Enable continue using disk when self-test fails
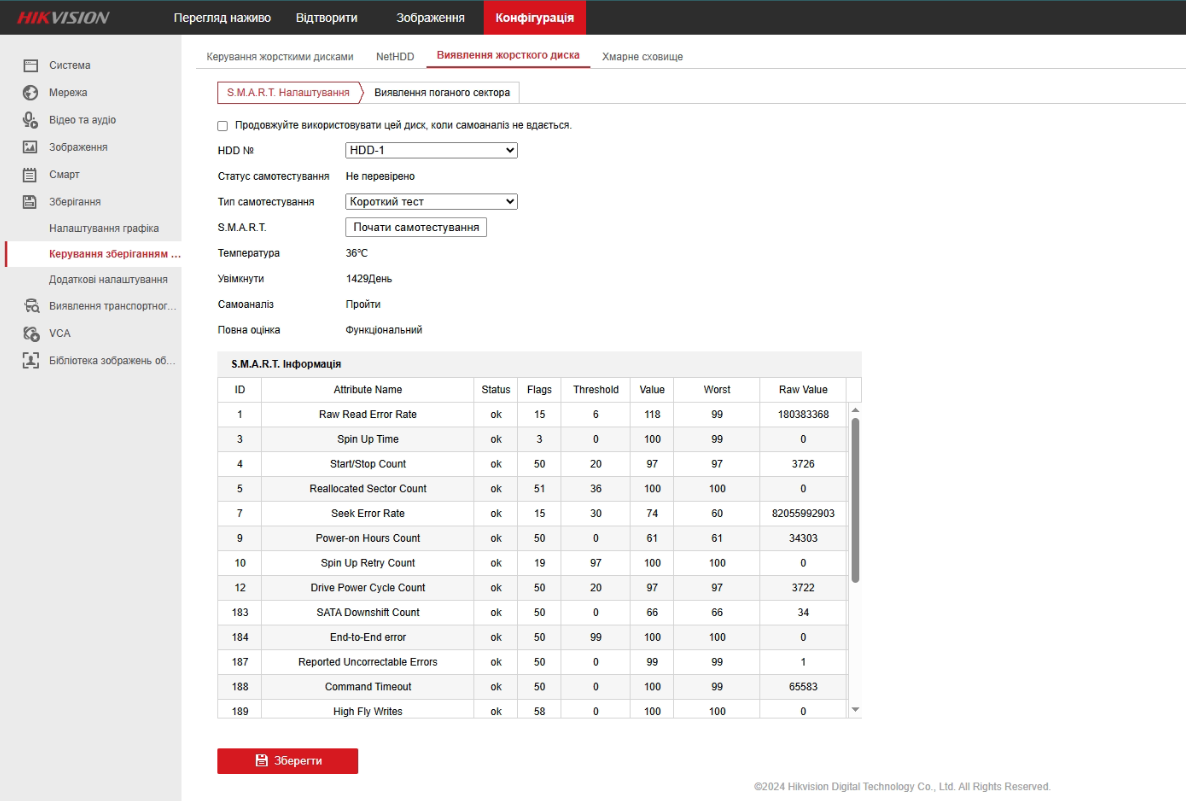 click(x=223, y=126)
